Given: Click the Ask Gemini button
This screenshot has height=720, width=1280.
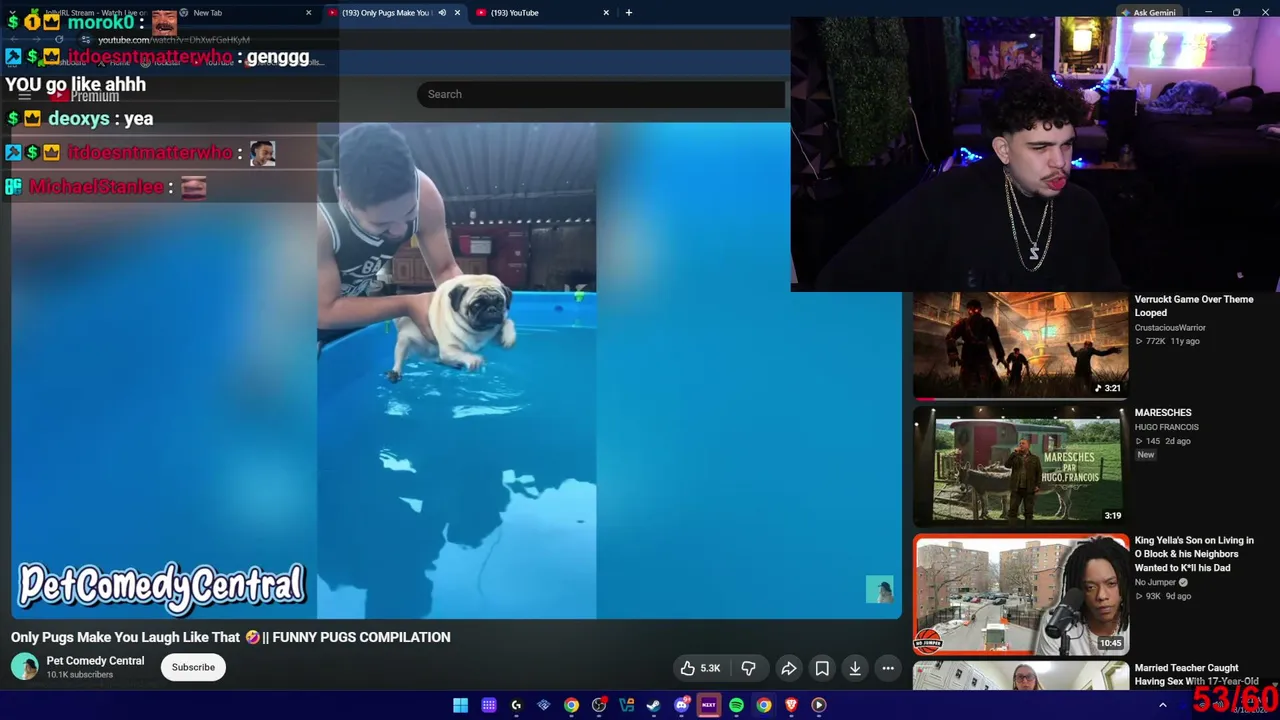Looking at the screenshot, I should 1147,13.
